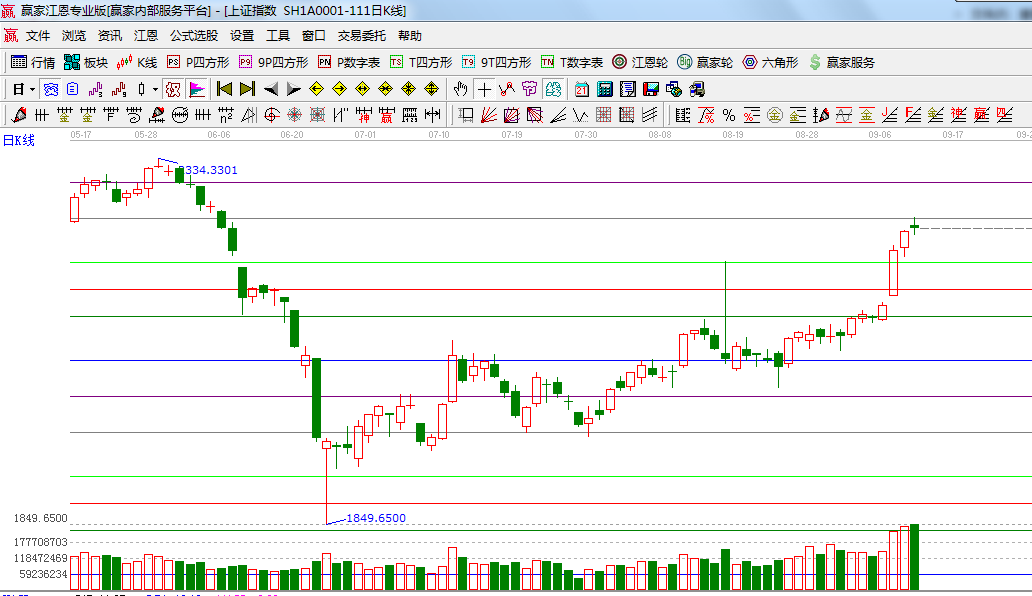
Task: Select the hand pan tool
Action: pos(461,89)
